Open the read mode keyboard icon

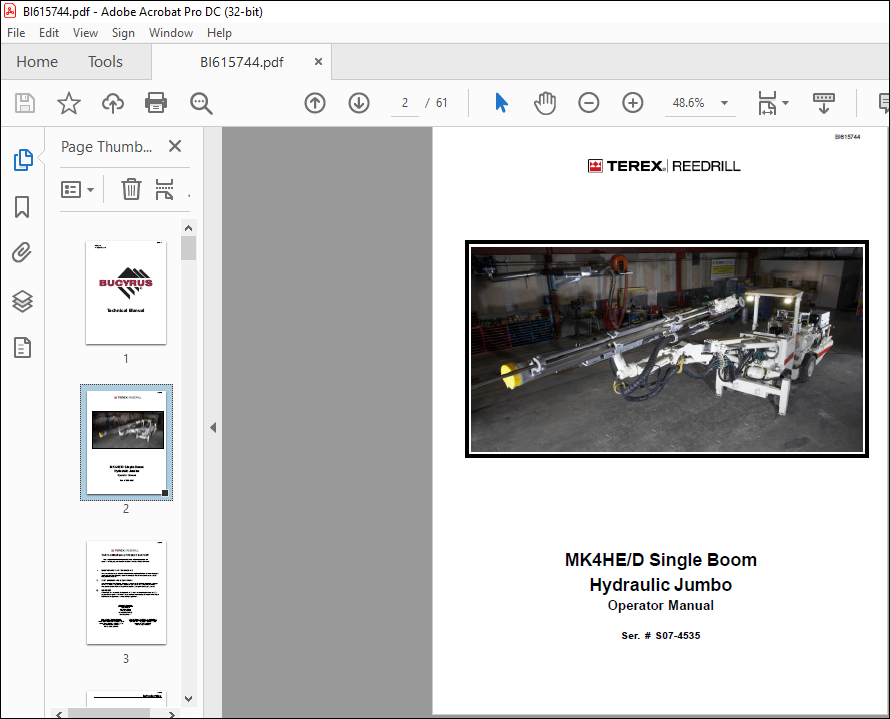tap(824, 103)
